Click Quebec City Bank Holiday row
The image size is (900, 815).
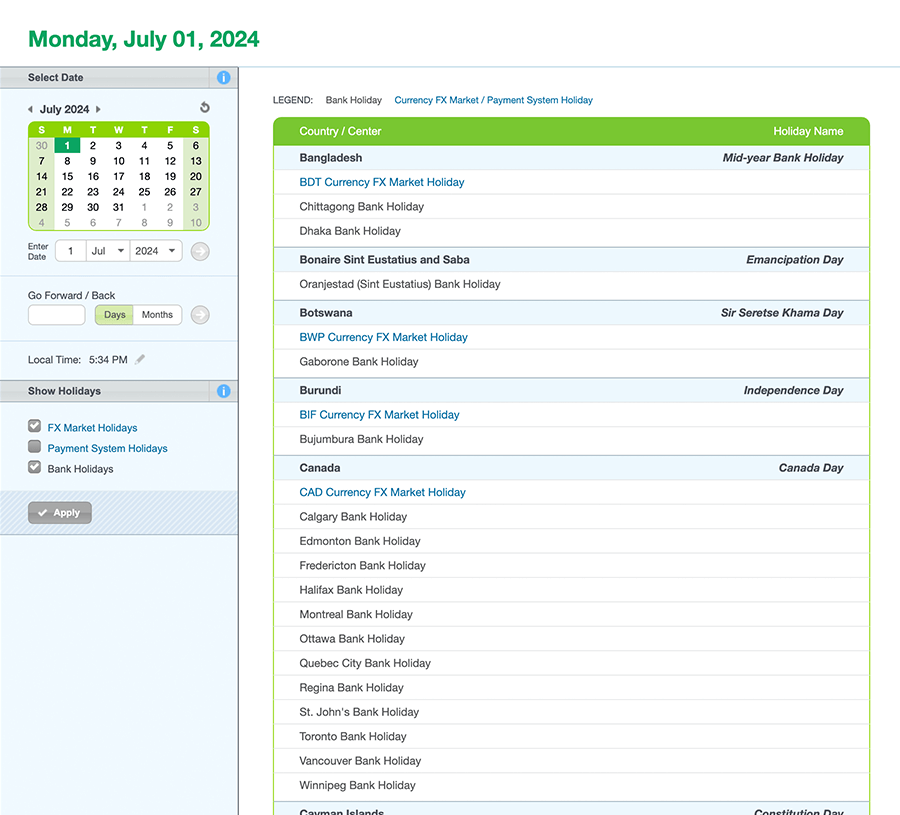pyautogui.click(x=571, y=663)
